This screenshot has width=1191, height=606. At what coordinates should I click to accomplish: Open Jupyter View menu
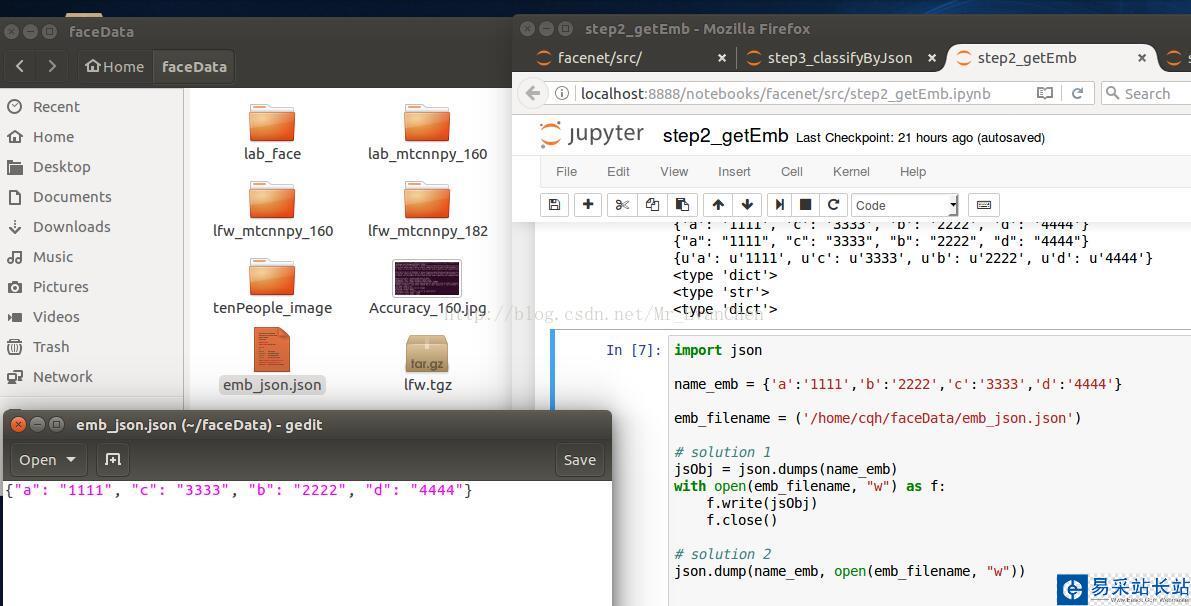pyautogui.click(x=674, y=172)
